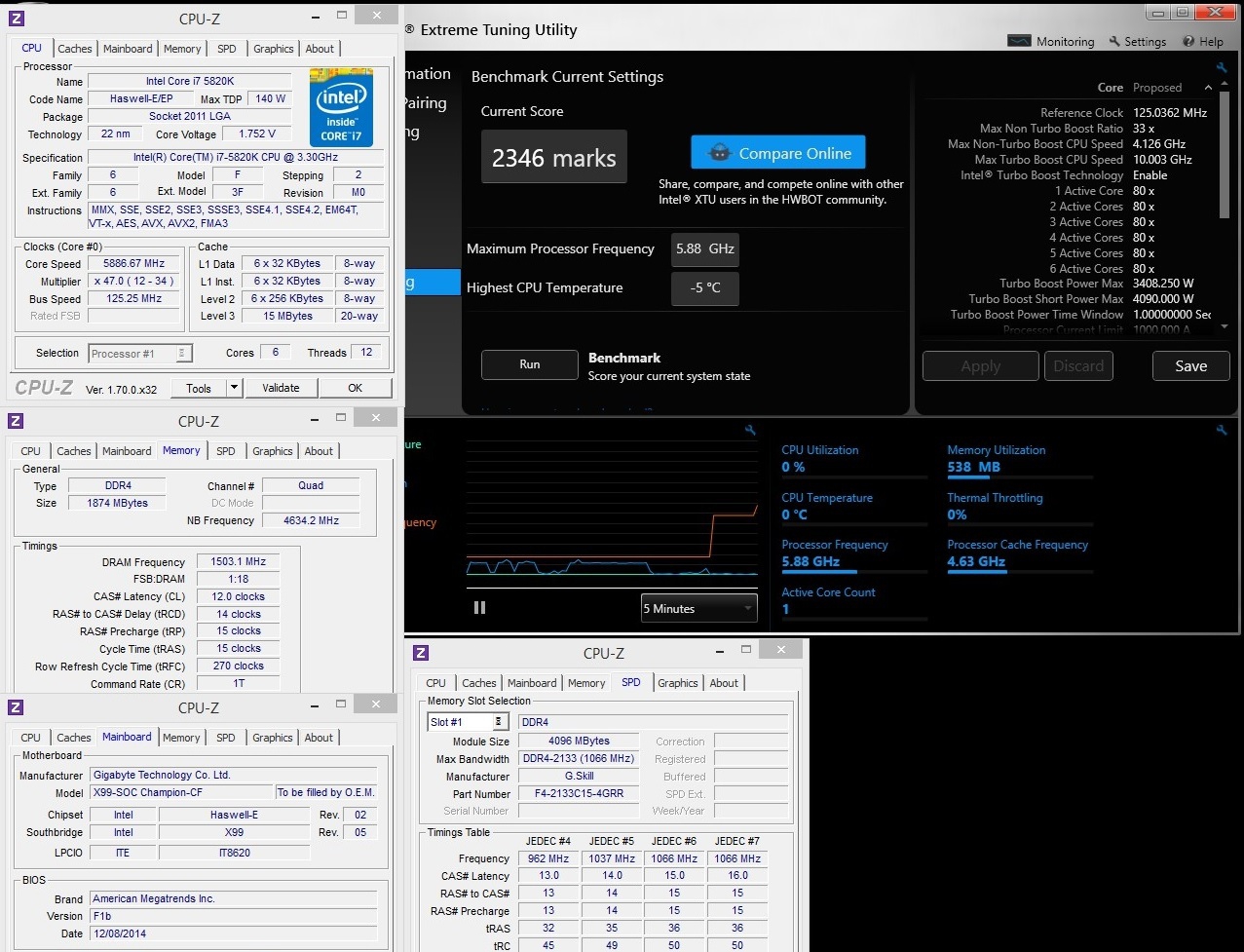Pause the XTU monitoring graph
This screenshot has width=1244, height=952.
[x=479, y=608]
